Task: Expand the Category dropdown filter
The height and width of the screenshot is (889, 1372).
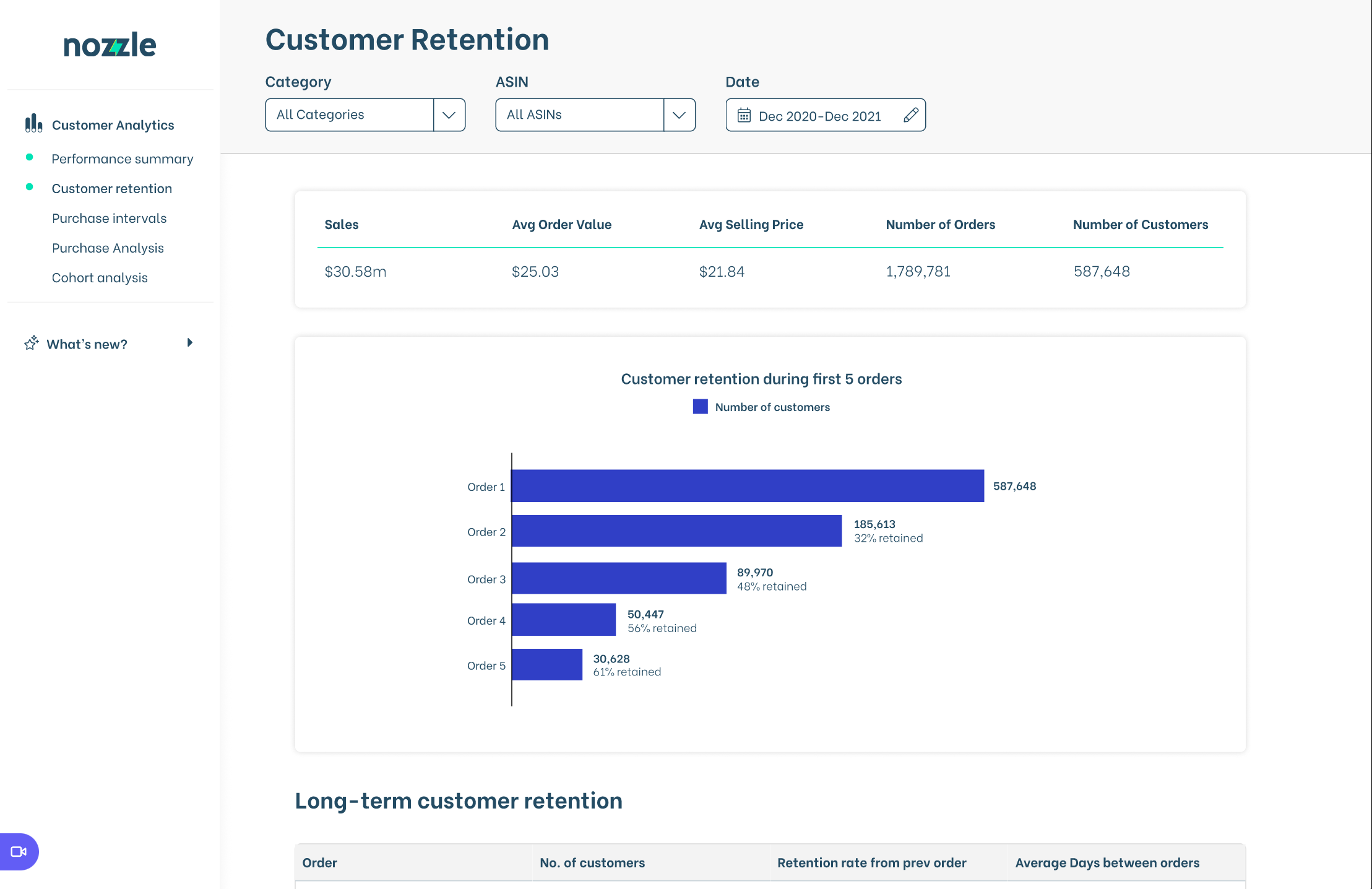Action: tap(449, 115)
